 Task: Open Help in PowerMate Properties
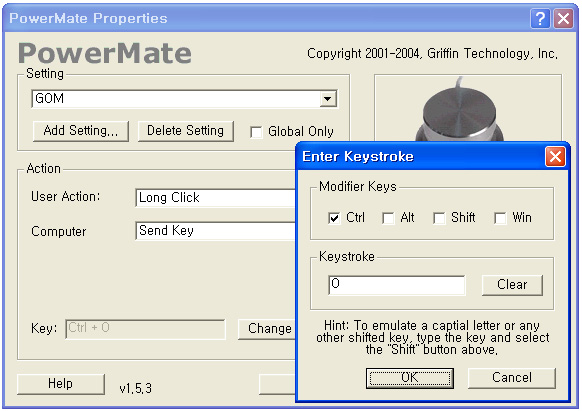[61, 384]
